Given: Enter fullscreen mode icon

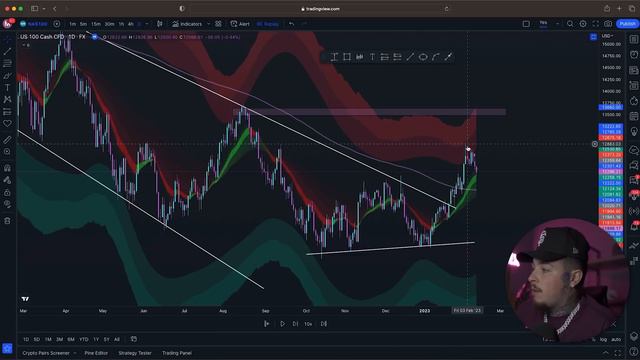Looking at the screenshot, I should tap(596, 24).
